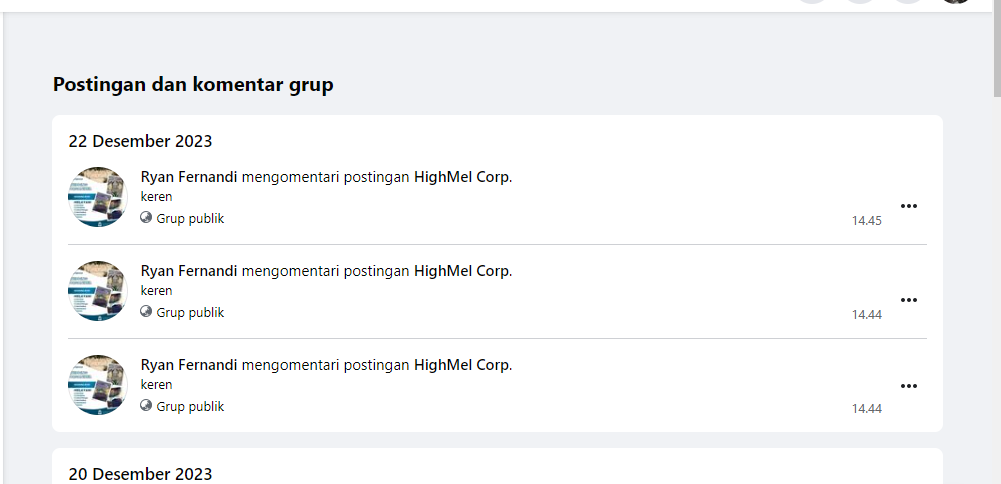Click "Grup publik" label in the third entry
Screen dimensions: 1001x484
coord(190,407)
